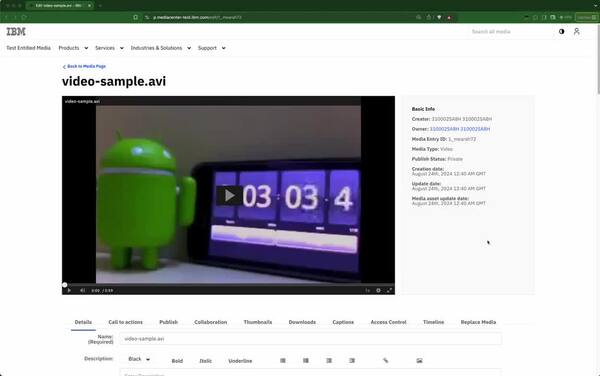Viewport: 600px width, 376px height.
Task: Open Test Entitled Media link
Action: coord(28,48)
